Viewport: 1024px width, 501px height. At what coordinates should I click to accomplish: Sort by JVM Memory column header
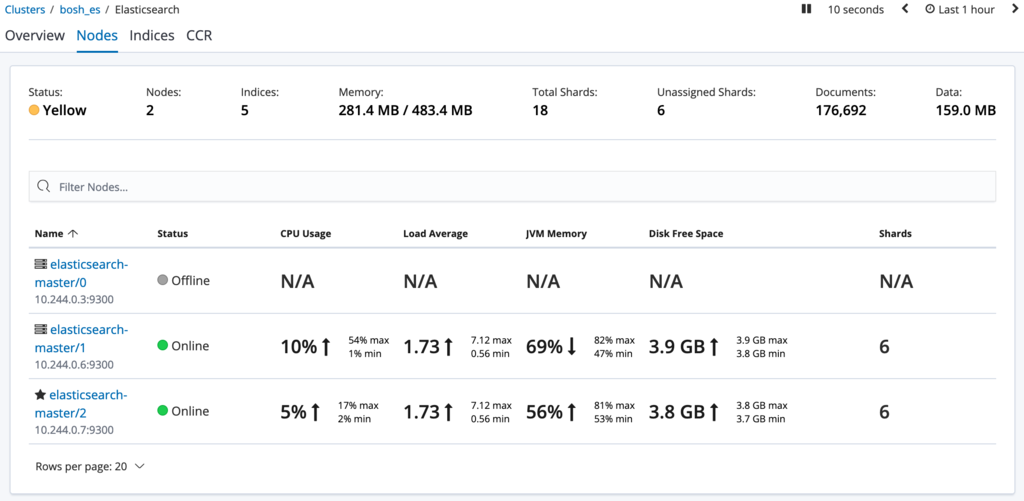556,233
